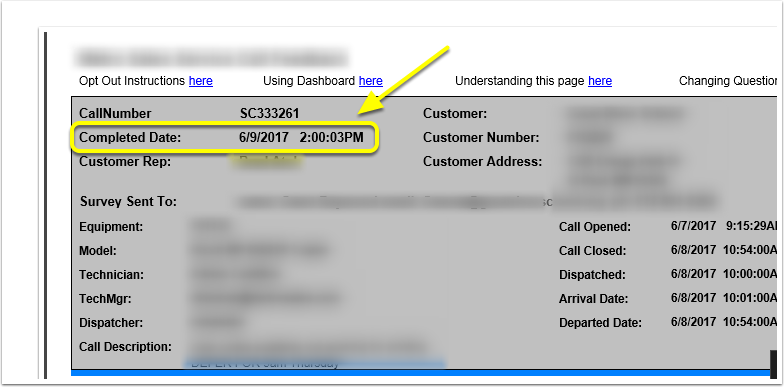Click the Call Description label
The height and width of the screenshot is (387, 784).
click(x=126, y=347)
